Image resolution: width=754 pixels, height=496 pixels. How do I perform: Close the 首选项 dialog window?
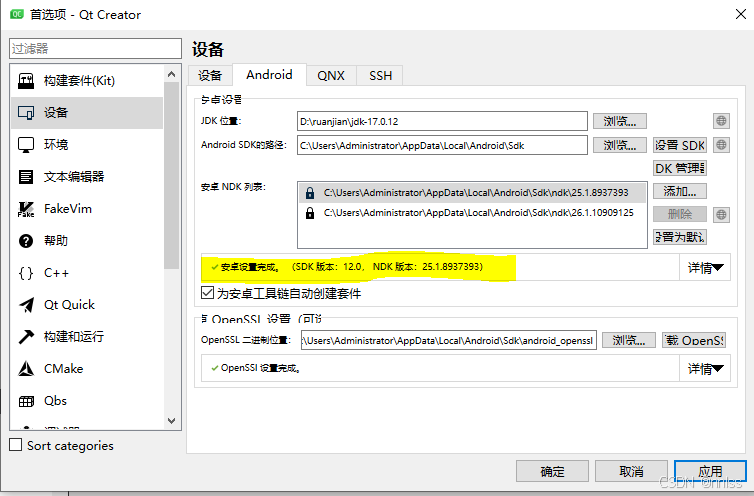click(x=741, y=14)
